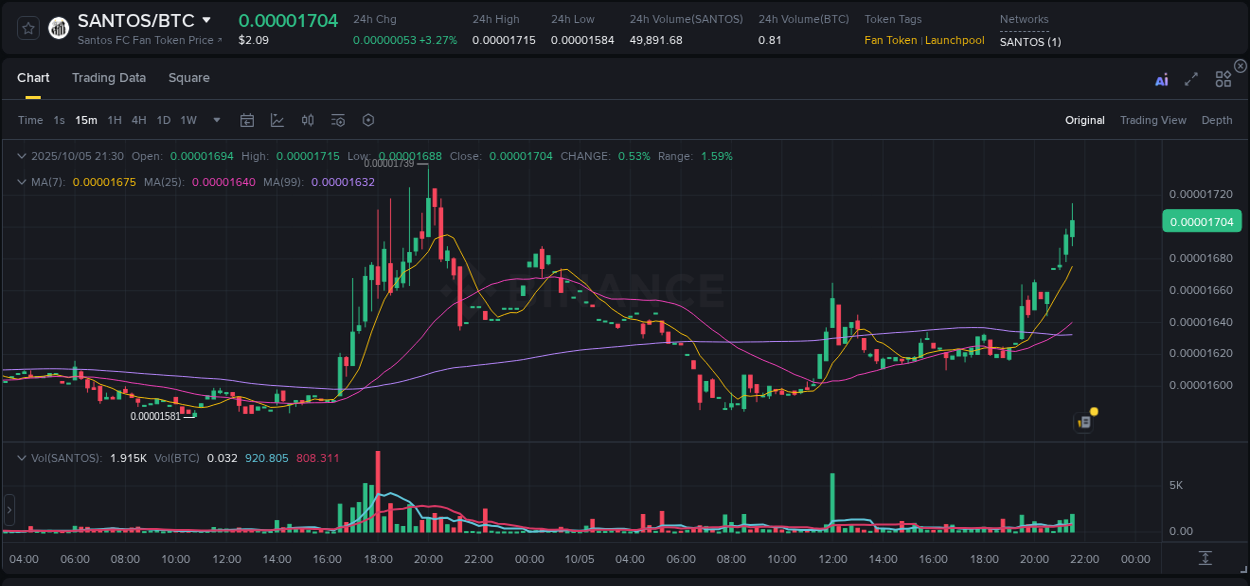Image resolution: width=1250 pixels, height=586 pixels.
Task: Open the Launchpool token tag link
Action: (x=955, y=40)
